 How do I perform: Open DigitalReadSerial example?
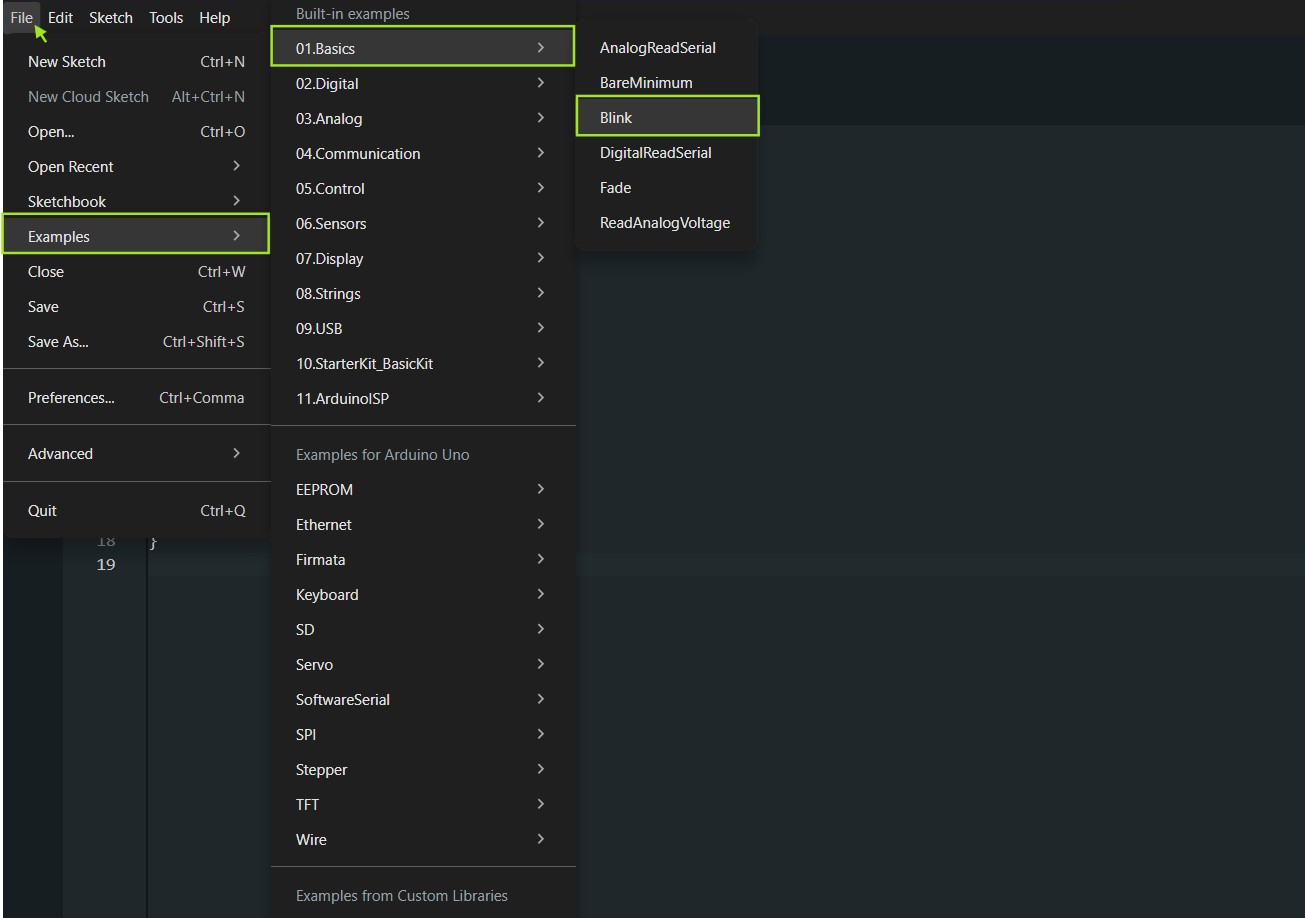tap(667, 153)
